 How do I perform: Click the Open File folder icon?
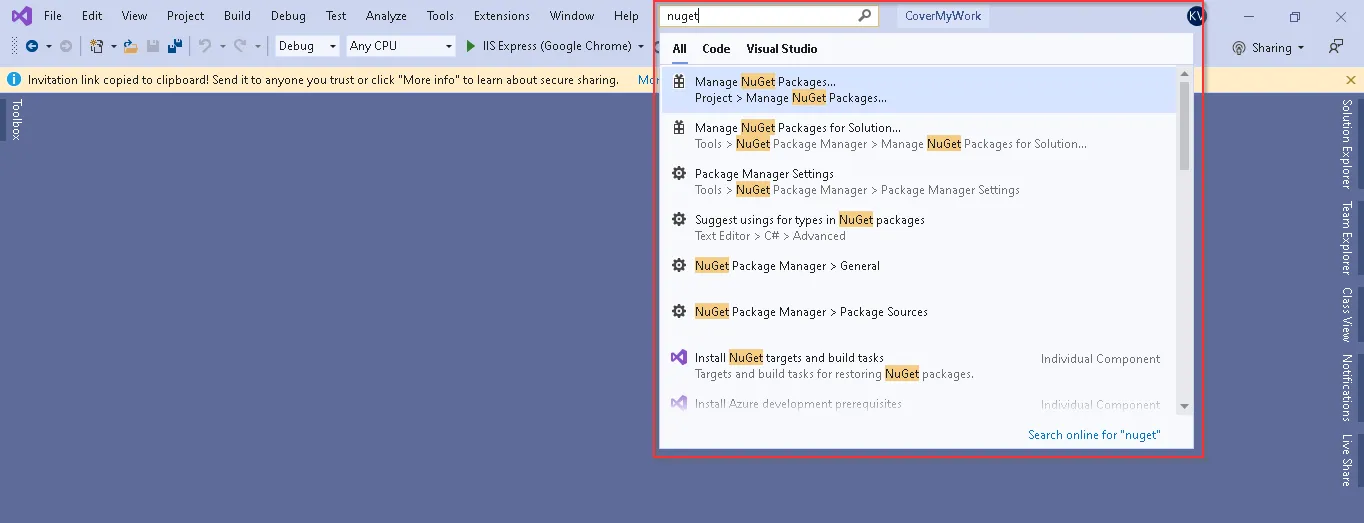(x=130, y=46)
